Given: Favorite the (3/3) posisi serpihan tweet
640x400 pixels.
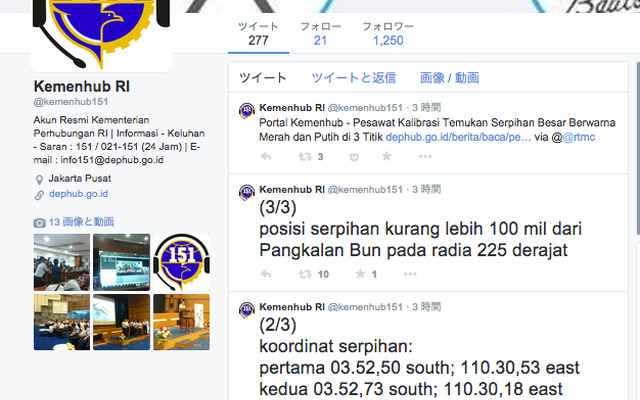Looking at the screenshot, I should tap(360, 273).
